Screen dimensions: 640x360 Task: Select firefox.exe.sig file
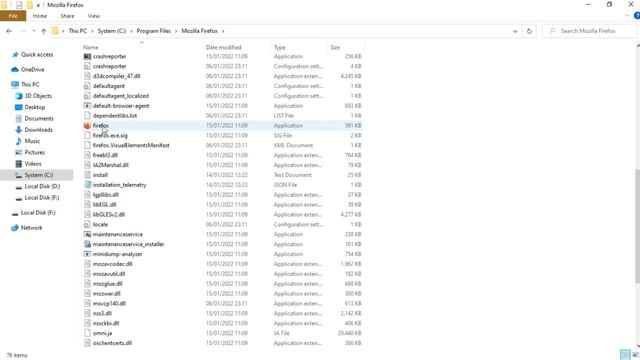pos(110,136)
